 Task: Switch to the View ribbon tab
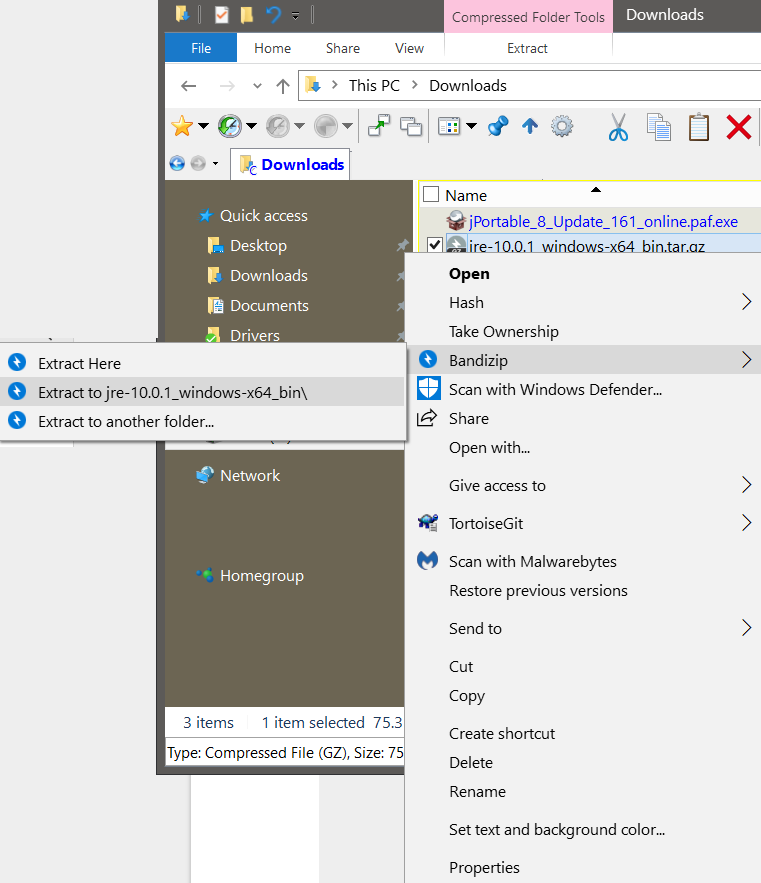click(409, 48)
